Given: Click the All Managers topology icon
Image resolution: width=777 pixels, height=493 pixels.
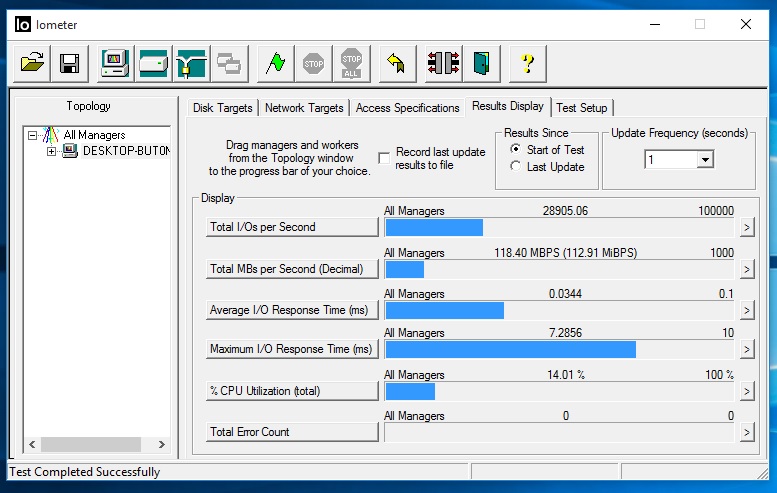Looking at the screenshot, I should point(51,135).
